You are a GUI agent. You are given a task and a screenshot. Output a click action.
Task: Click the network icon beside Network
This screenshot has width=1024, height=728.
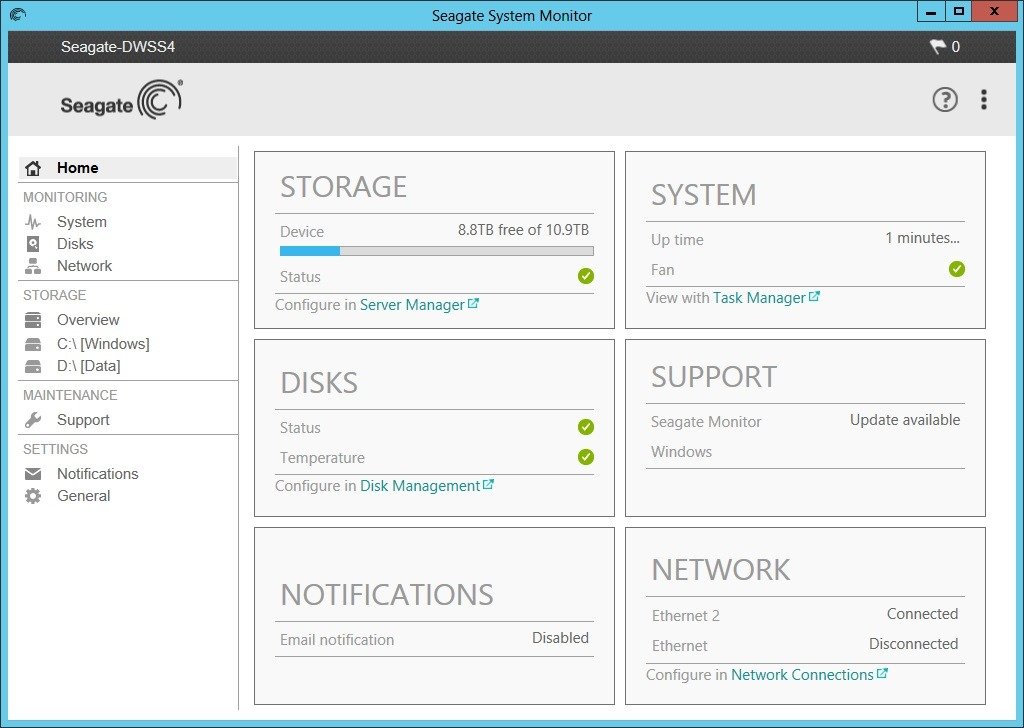point(33,266)
